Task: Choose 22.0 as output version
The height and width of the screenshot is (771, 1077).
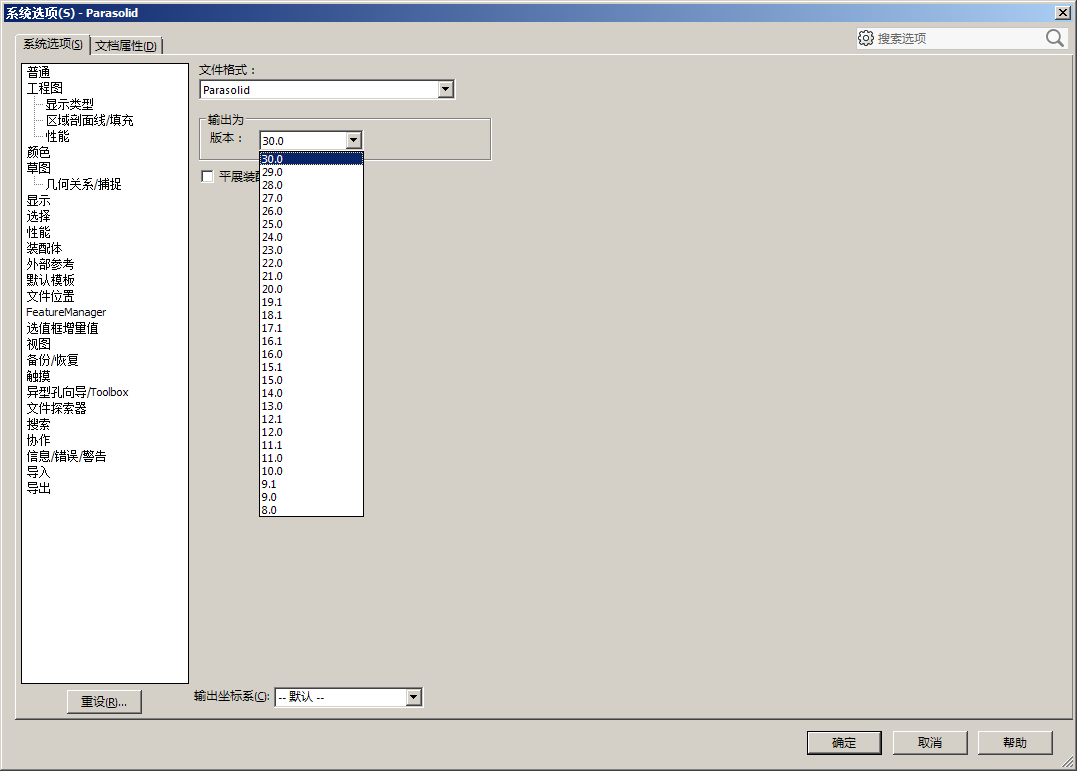Action: coord(311,263)
